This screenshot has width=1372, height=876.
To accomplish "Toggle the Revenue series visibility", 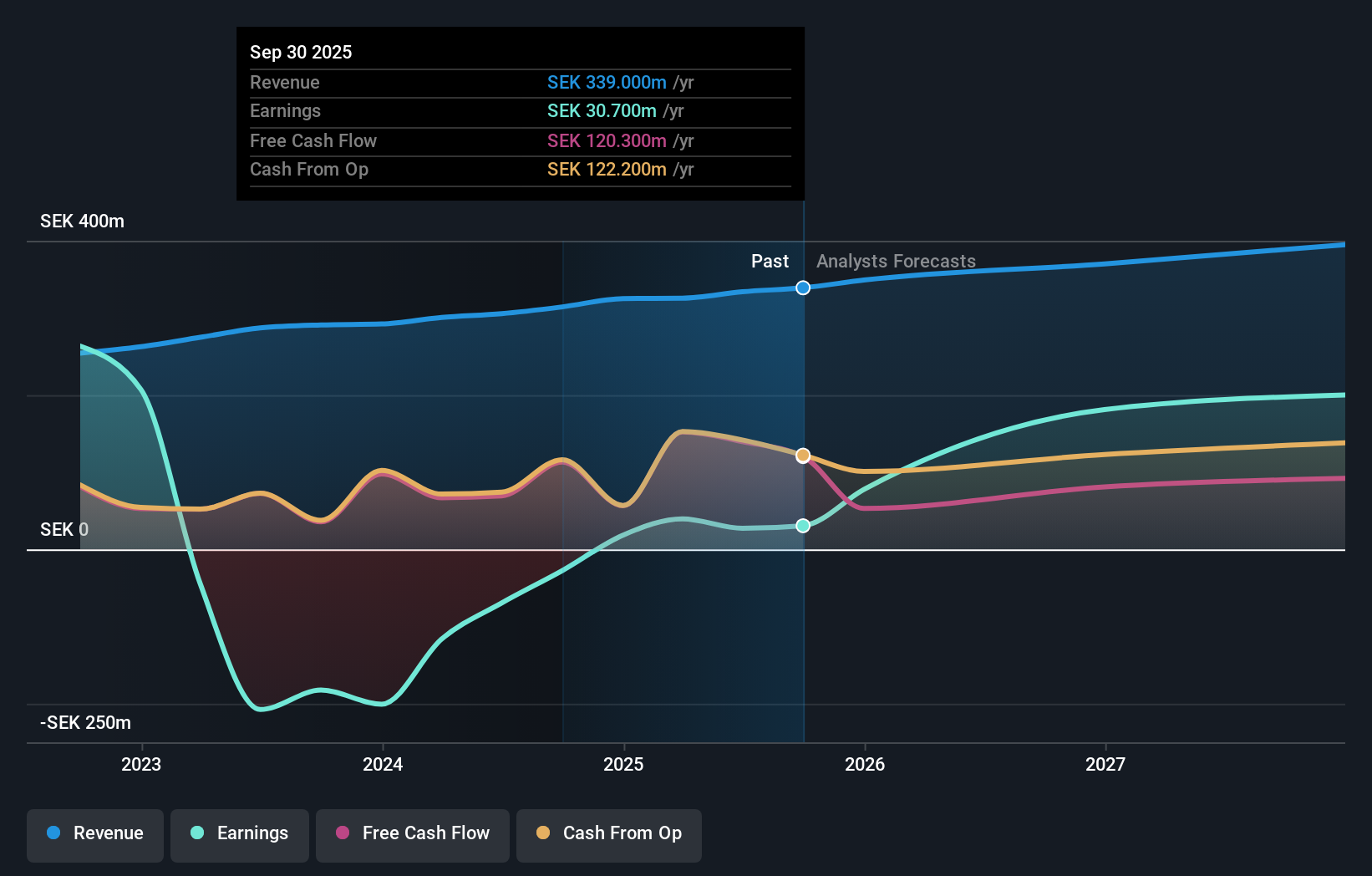I will pyautogui.click(x=94, y=835).
